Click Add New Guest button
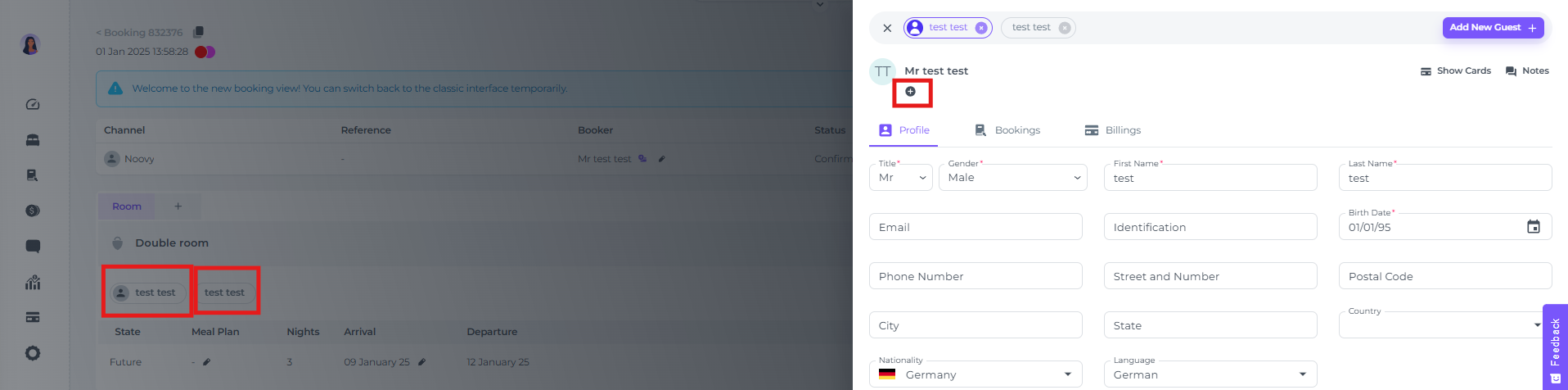 click(x=1493, y=28)
